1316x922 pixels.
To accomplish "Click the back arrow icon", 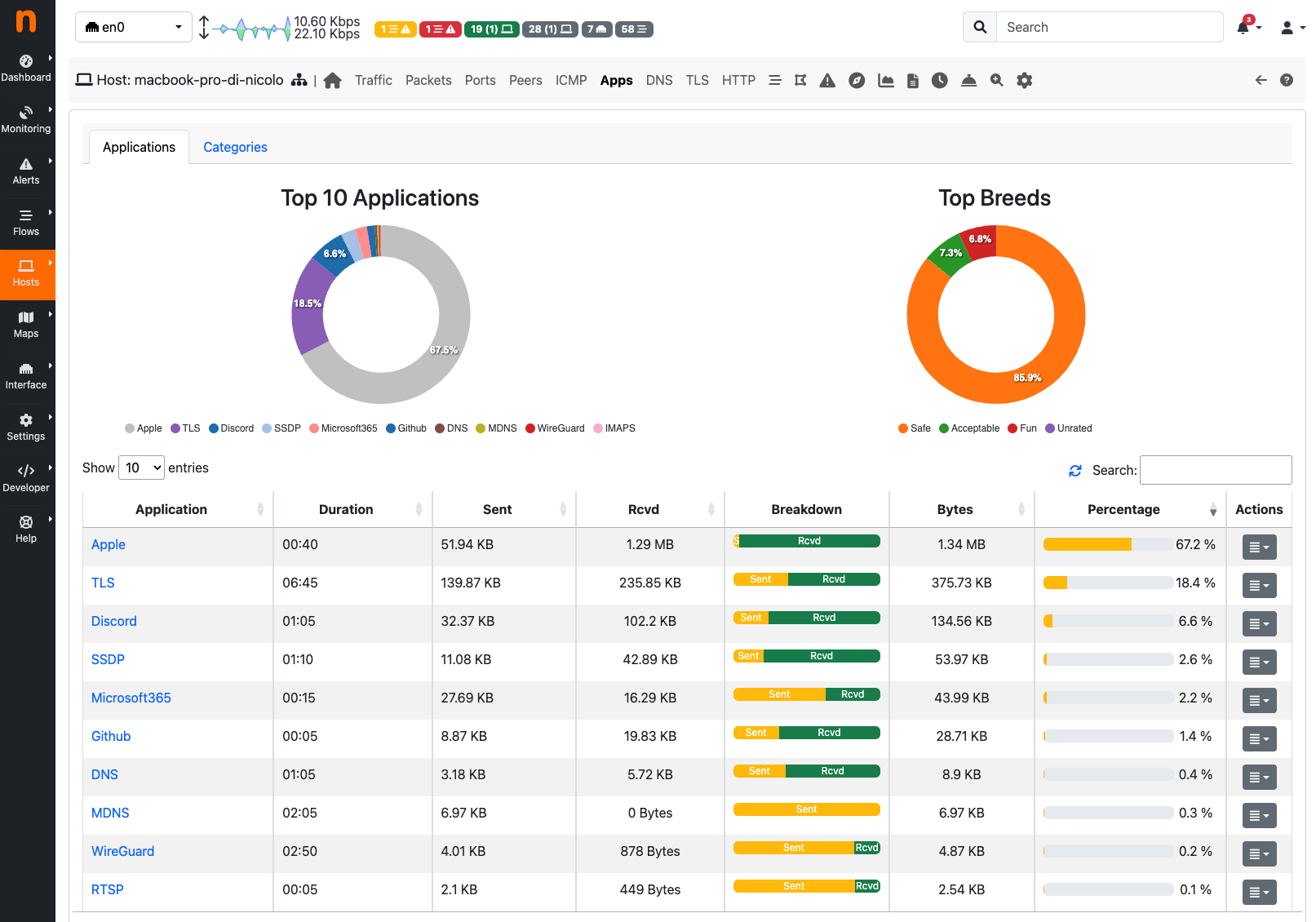I will (x=1261, y=80).
